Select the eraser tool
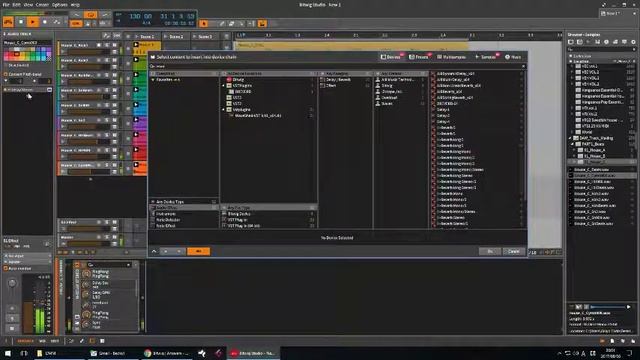The width and height of the screenshot is (640, 360). point(231,24)
